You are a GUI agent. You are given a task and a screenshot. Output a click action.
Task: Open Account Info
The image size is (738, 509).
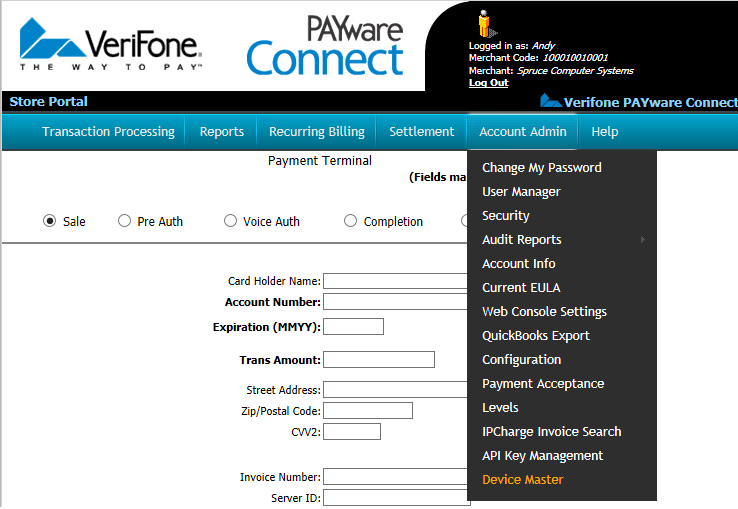[x=519, y=264]
